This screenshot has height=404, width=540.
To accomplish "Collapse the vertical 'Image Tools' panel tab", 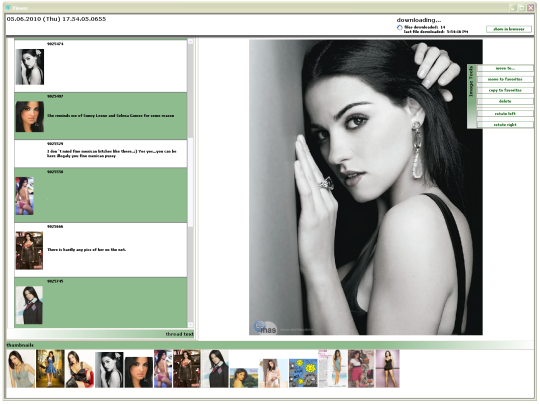I will (x=471, y=96).
